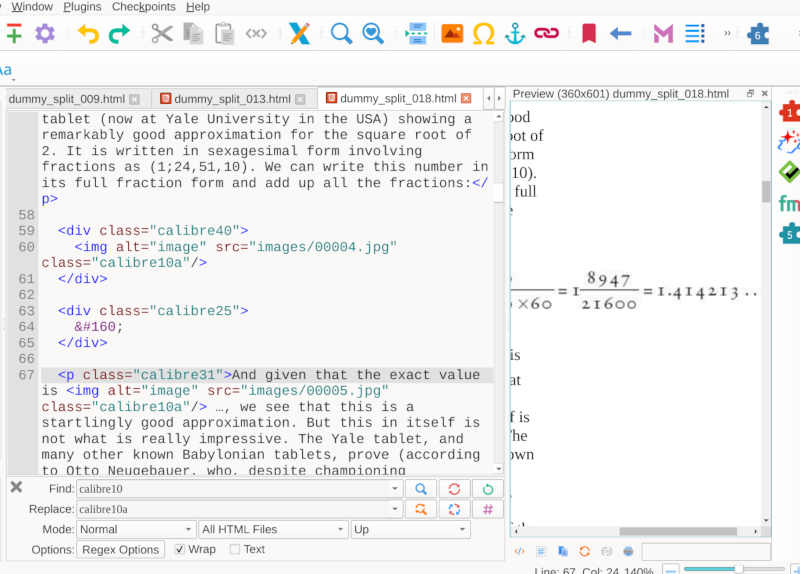The image size is (800, 574).
Task: Click the Preferences gear icon
Action: 45,34
